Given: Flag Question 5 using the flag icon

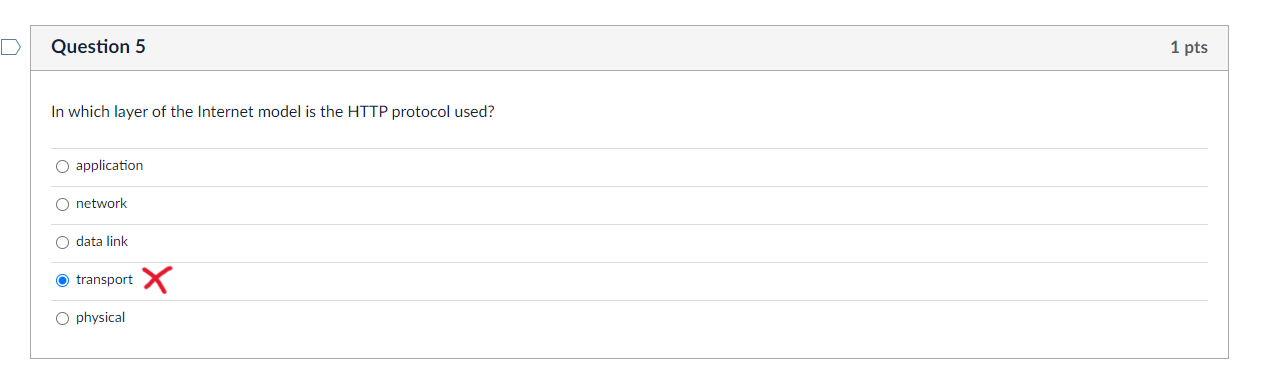Looking at the screenshot, I should point(10,46).
